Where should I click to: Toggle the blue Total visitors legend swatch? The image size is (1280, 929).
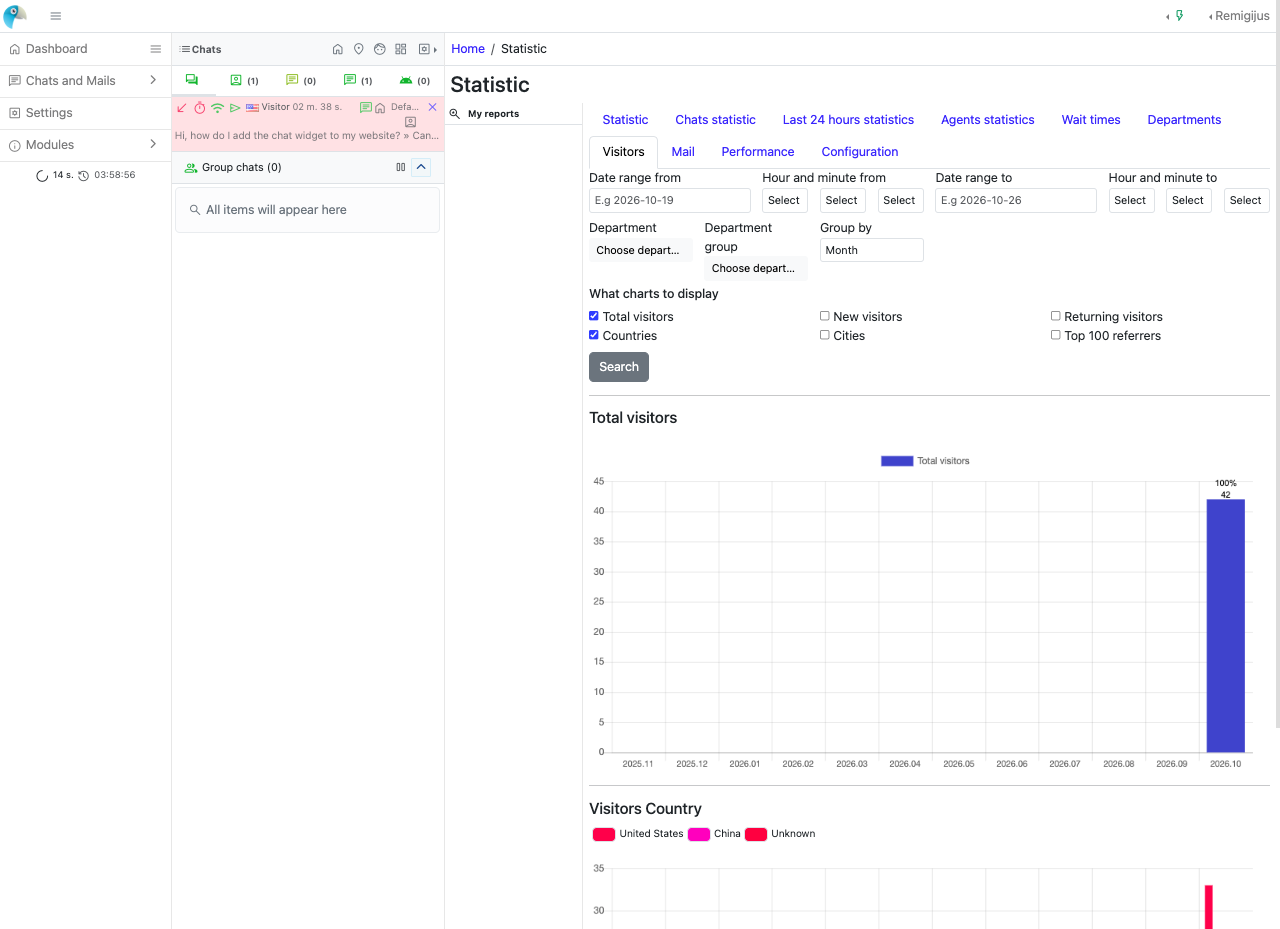pyautogui.click(x=897, y=461)
